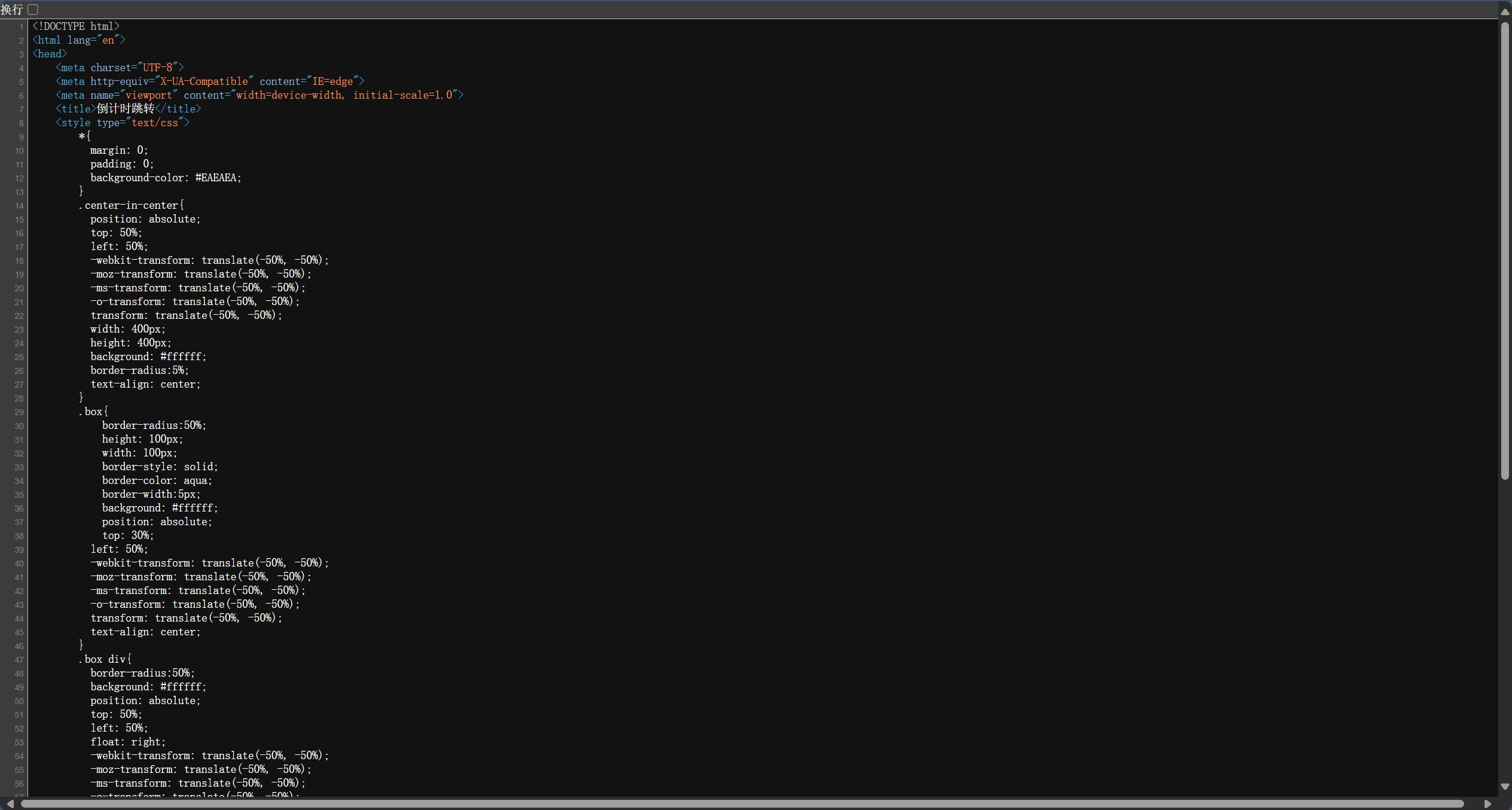Click the opening <head> tag
The height and width of the screenshot is (810, 1512).
(x=50, y=54)
